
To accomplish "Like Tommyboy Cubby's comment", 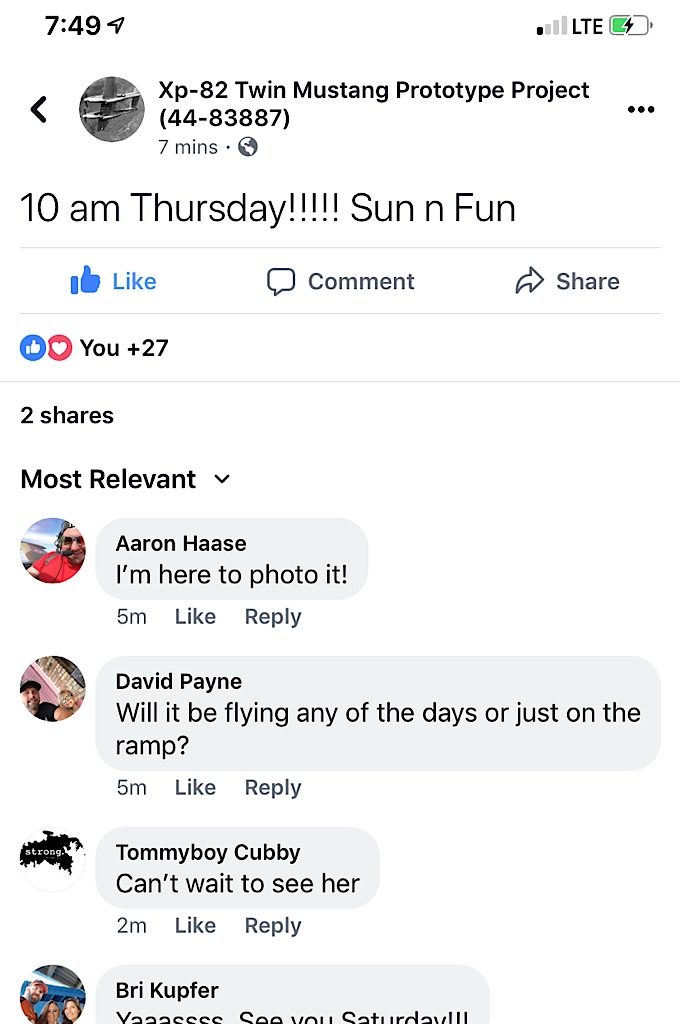I will 195,926.
